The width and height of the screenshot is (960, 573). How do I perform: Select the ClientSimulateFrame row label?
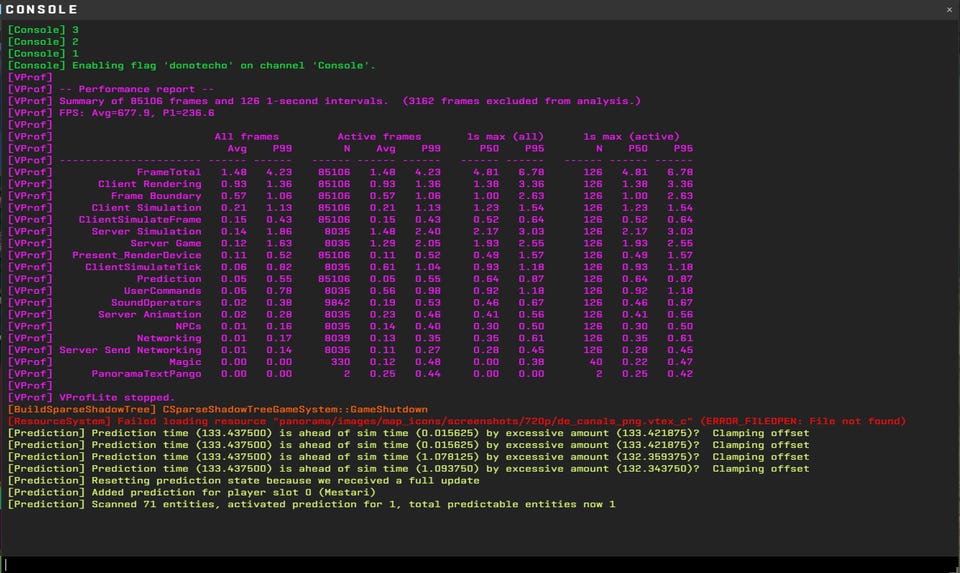click(x=140, y=220)
